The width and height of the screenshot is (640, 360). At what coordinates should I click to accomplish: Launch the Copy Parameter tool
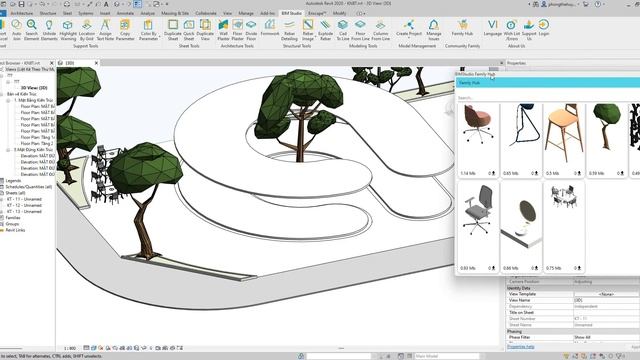pyautogui.click(x=125, y=30)
